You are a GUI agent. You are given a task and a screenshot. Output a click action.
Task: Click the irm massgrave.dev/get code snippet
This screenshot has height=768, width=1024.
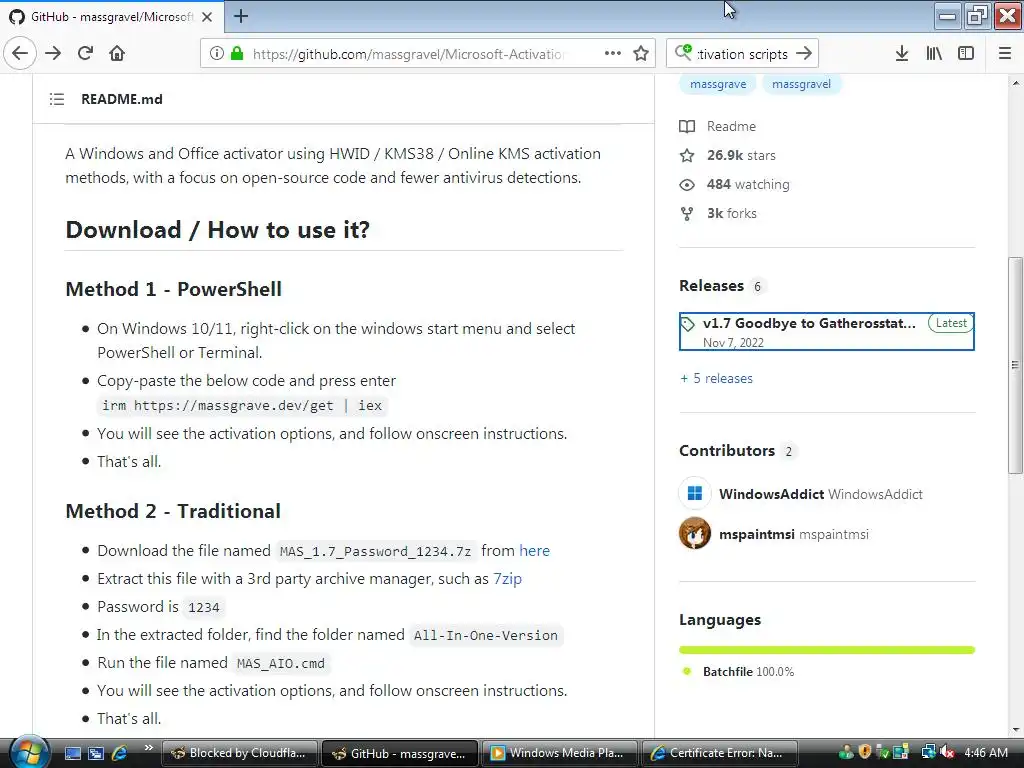[242, 406]
